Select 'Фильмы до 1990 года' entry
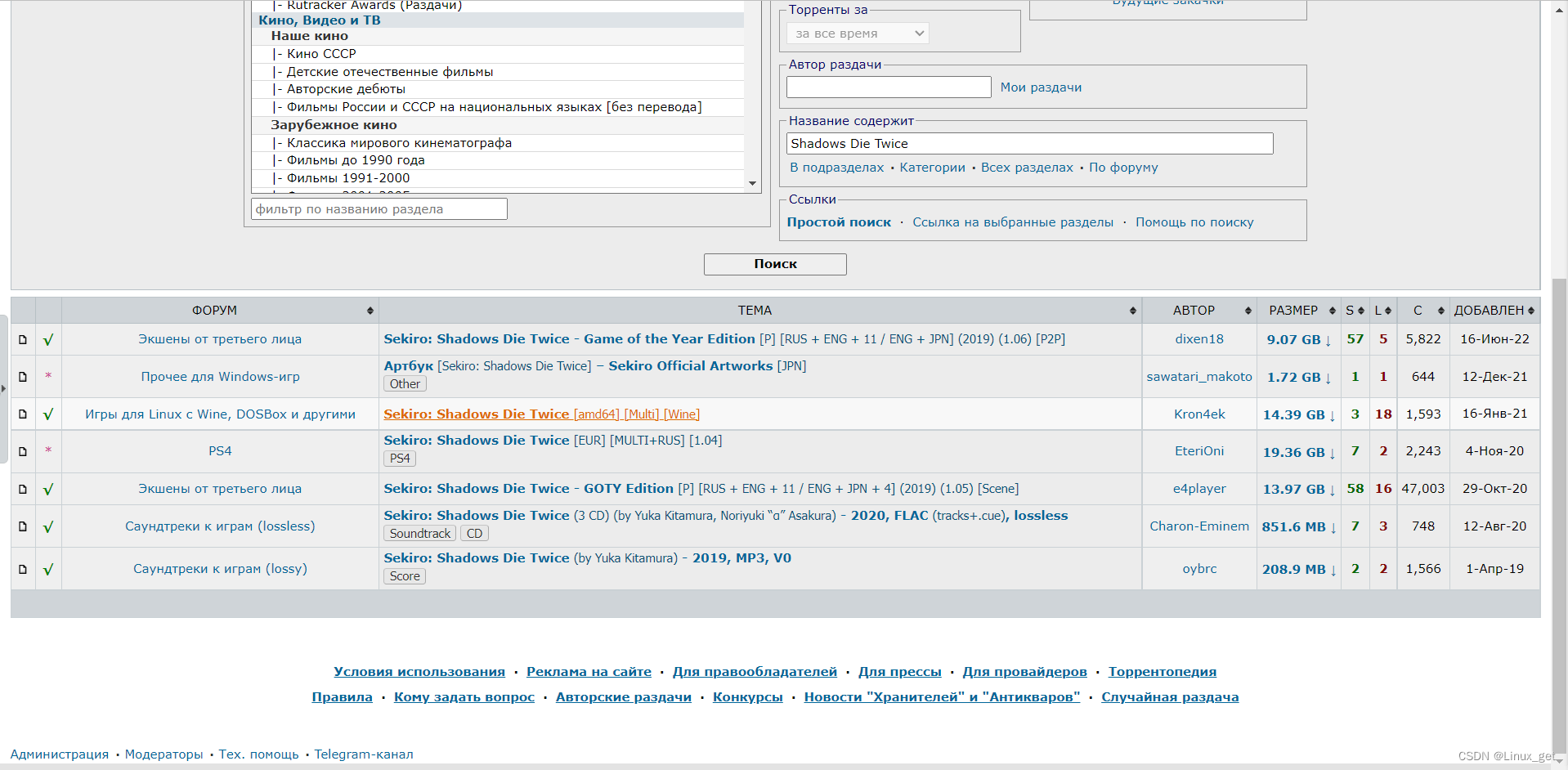The image size is (1568, 770). point(498,160)
